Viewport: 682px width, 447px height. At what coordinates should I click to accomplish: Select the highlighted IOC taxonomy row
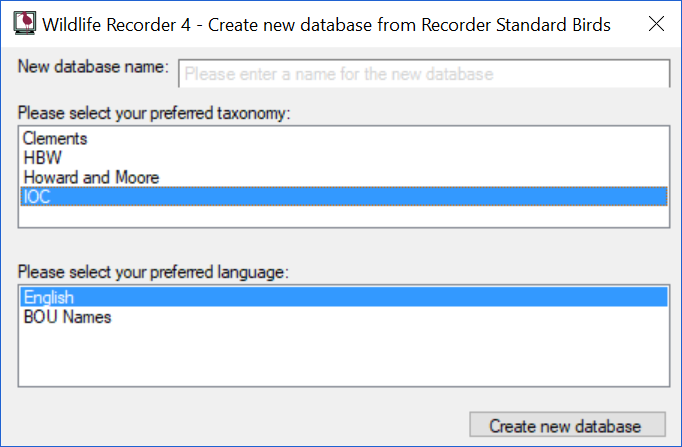344,197
